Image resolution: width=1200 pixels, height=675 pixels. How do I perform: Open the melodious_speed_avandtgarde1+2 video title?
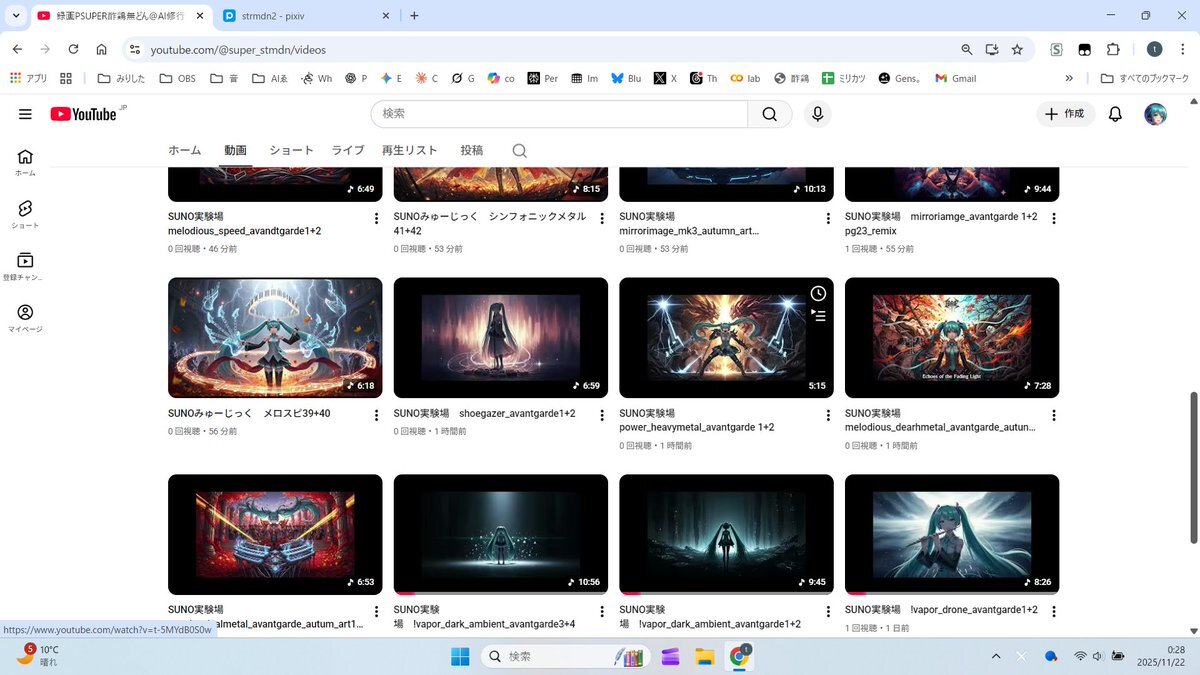245,231
